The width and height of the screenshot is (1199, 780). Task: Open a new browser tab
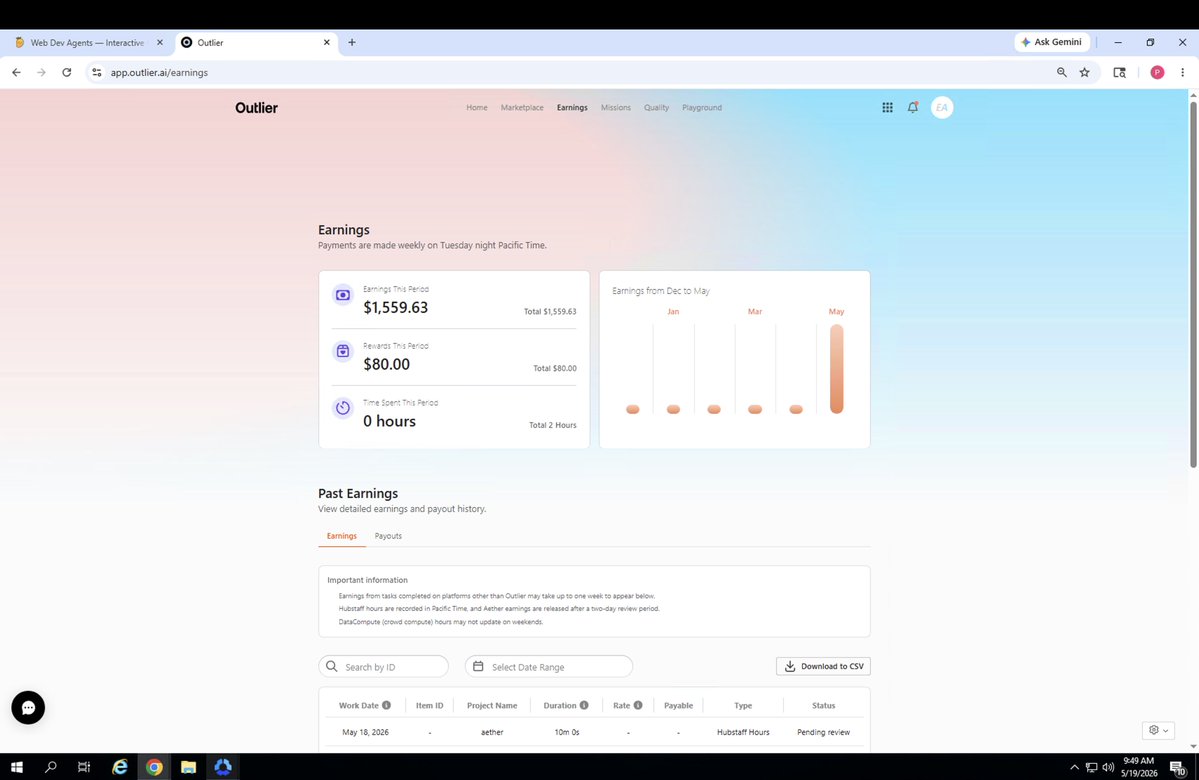[x=352, y=43]
